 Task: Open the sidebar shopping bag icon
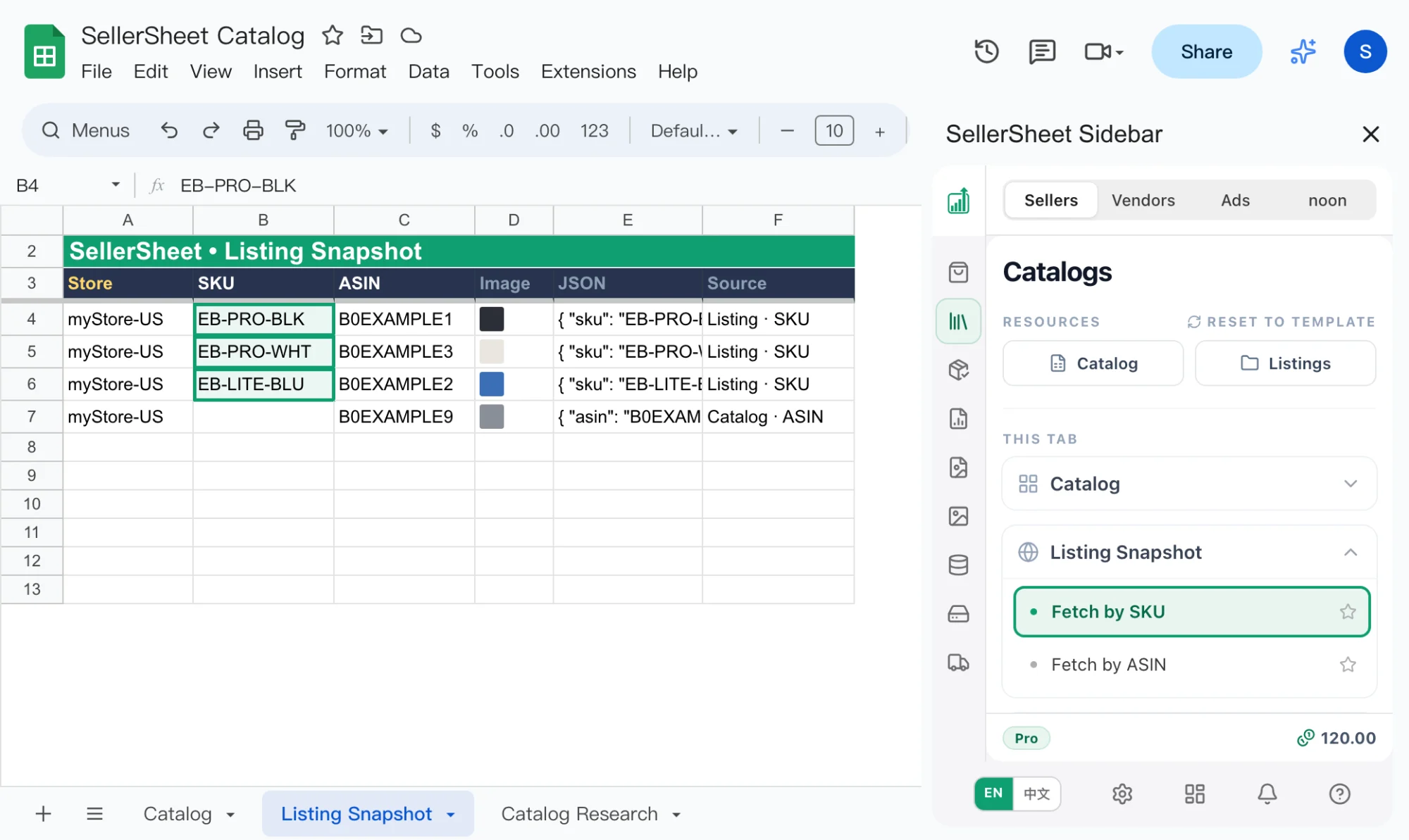958,272
